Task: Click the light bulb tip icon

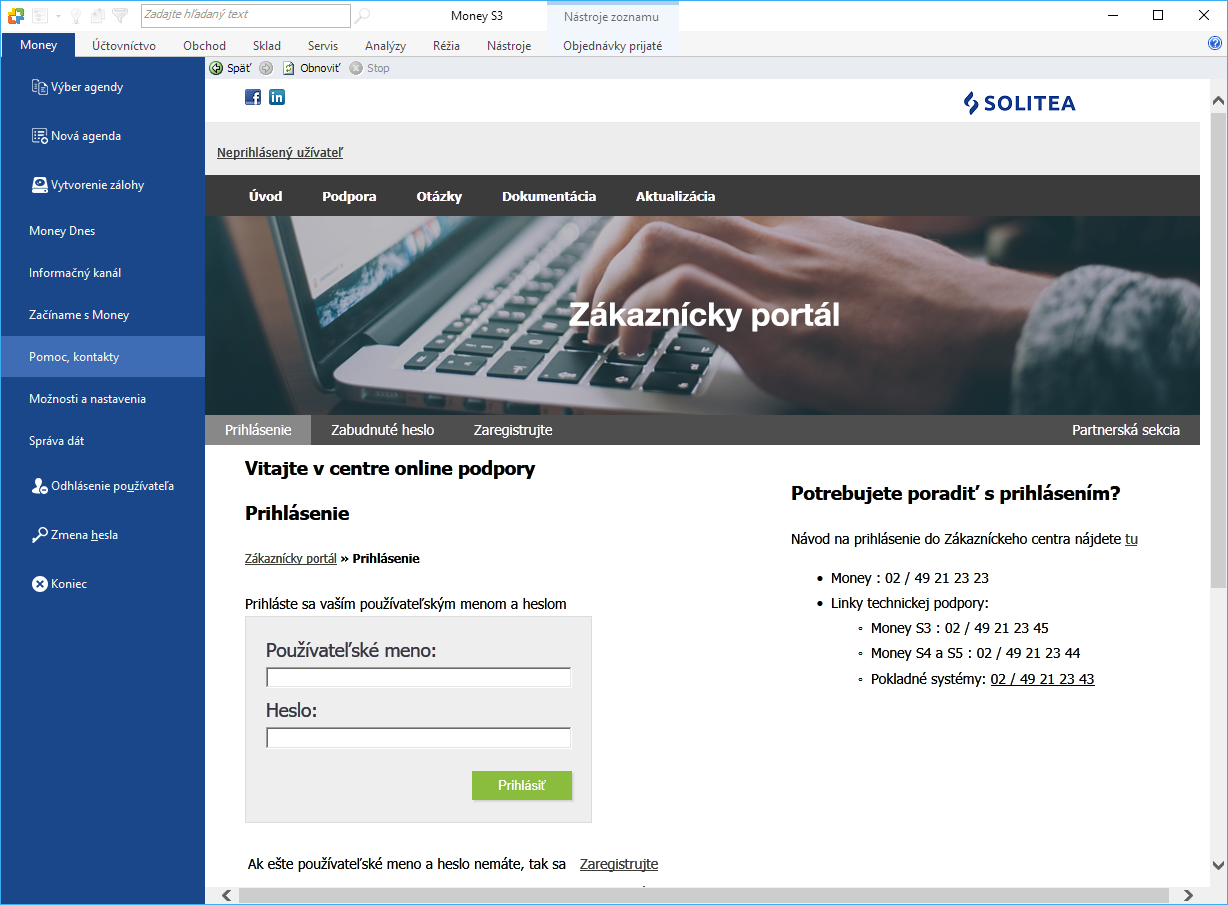Action: tap(75, 15)
